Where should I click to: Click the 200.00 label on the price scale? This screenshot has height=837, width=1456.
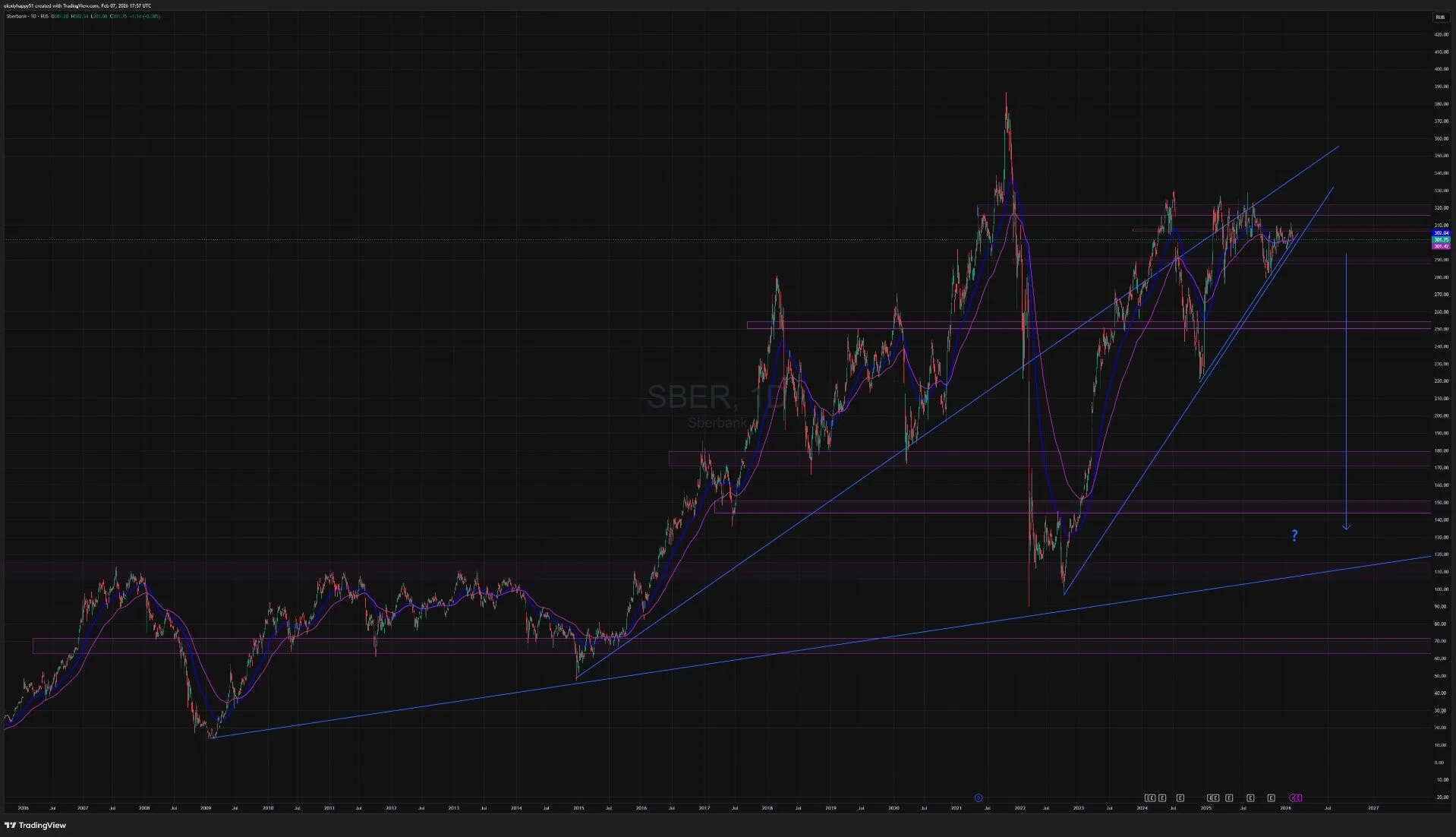click(1440, 416)
